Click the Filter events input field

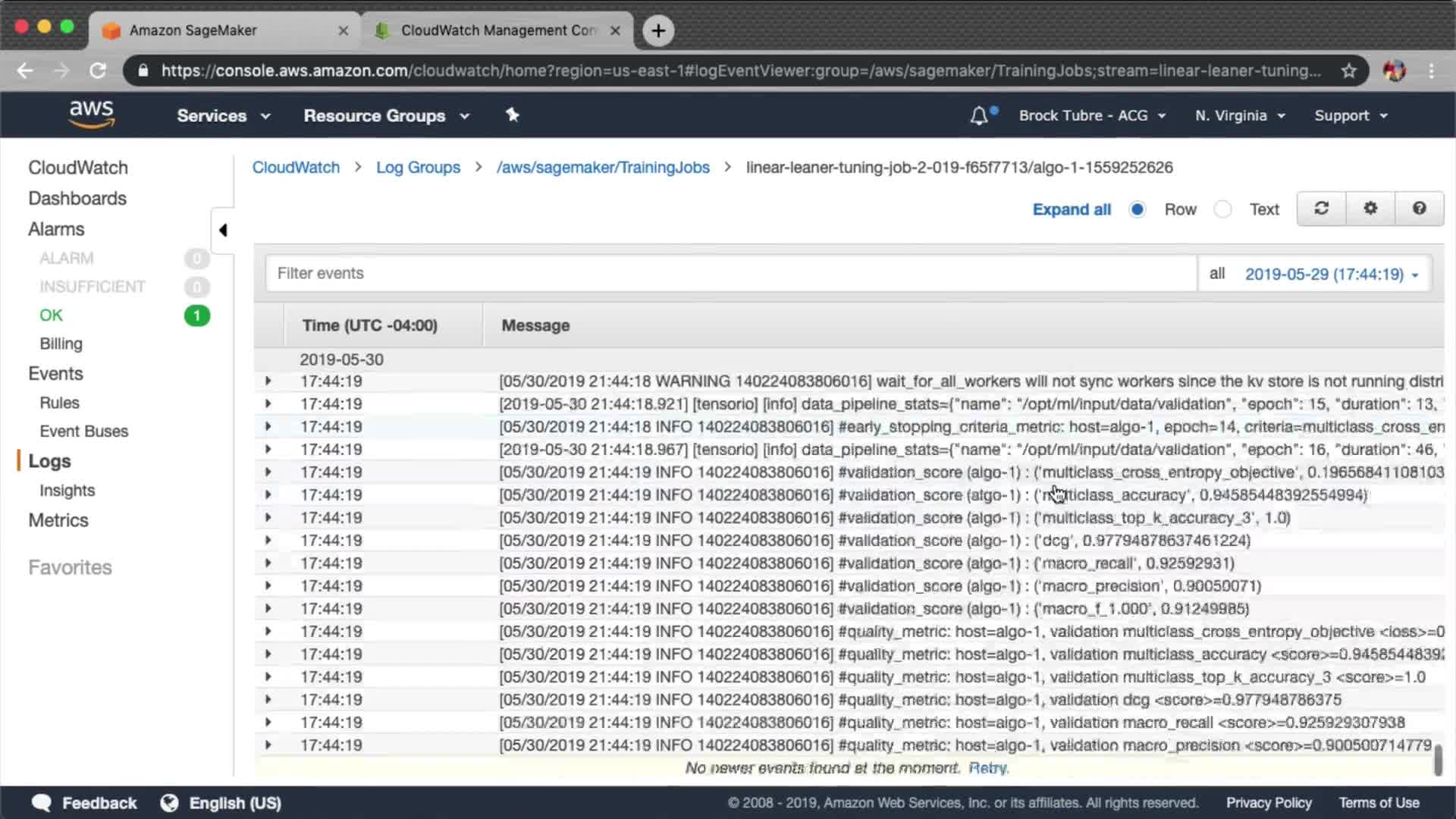730,273
